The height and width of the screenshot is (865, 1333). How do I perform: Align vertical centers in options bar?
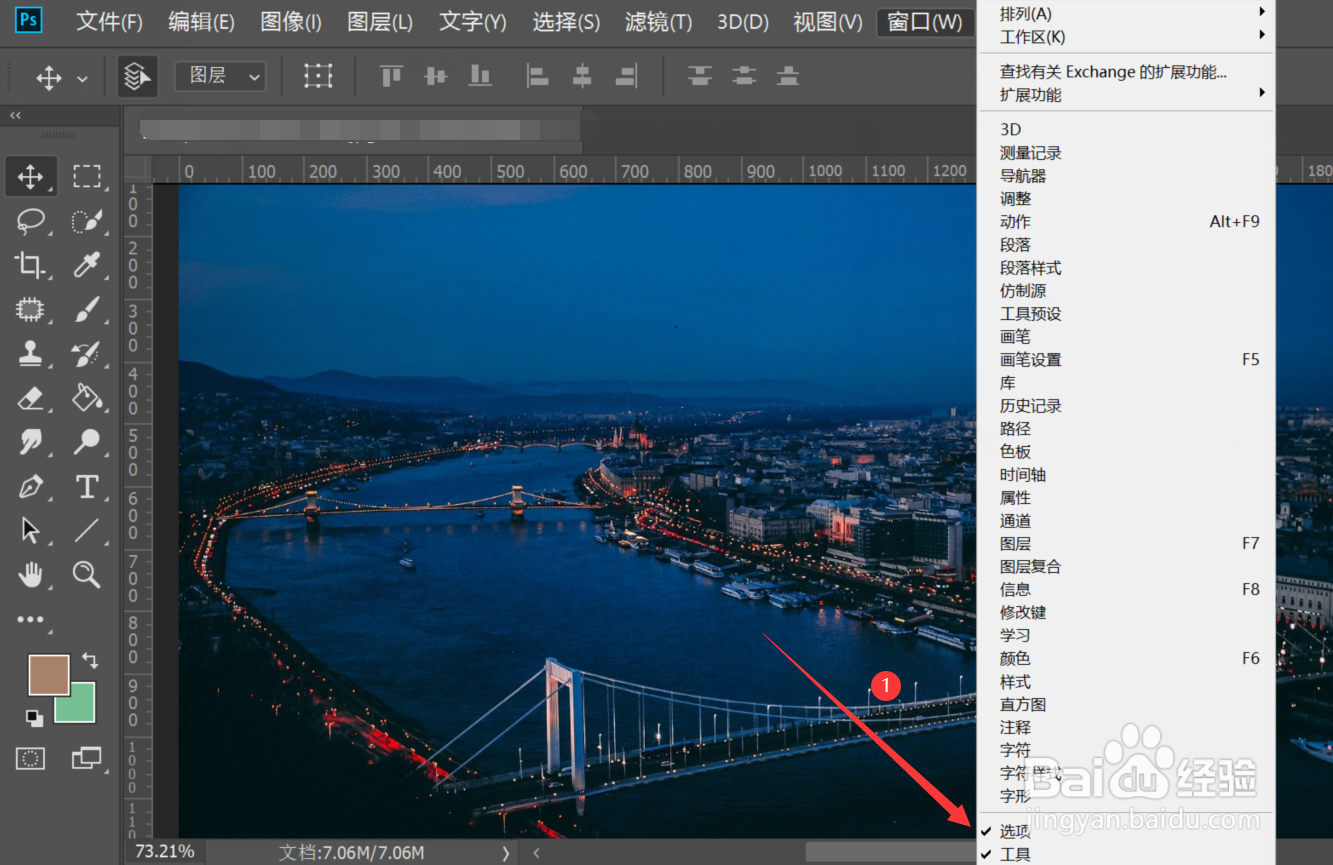point(435,75)
